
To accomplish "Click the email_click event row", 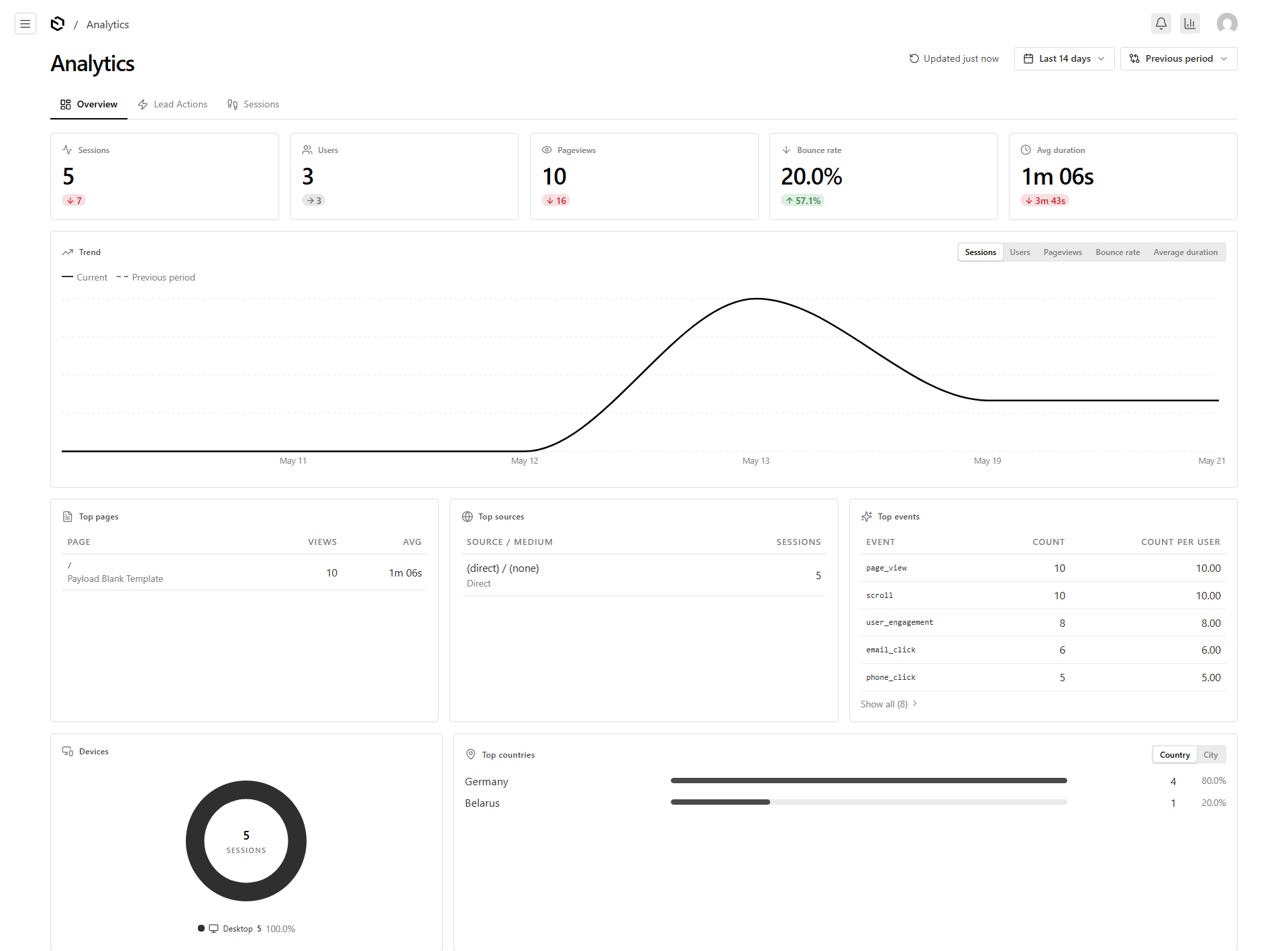I will click(x=1043, y=650).
